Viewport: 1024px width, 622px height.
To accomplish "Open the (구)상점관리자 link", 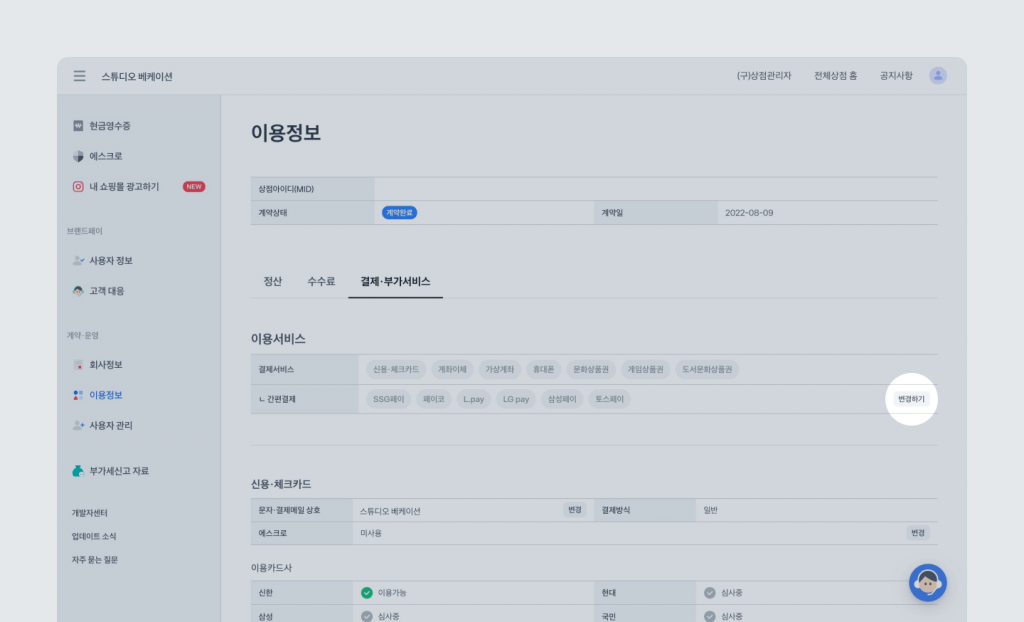I will pyautogui.click(x=763, y=76).
